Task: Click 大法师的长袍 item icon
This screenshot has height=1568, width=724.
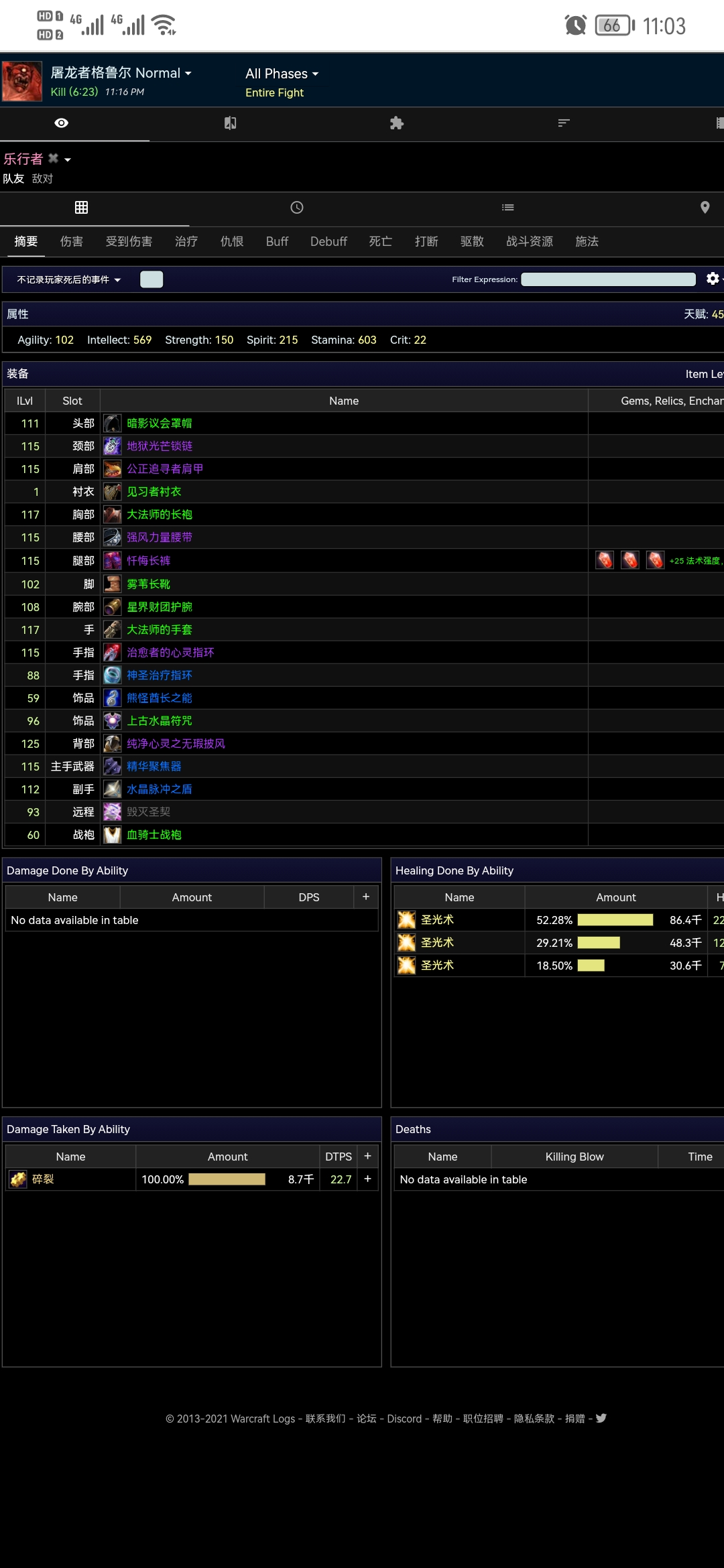Action: tap(112, 515)
